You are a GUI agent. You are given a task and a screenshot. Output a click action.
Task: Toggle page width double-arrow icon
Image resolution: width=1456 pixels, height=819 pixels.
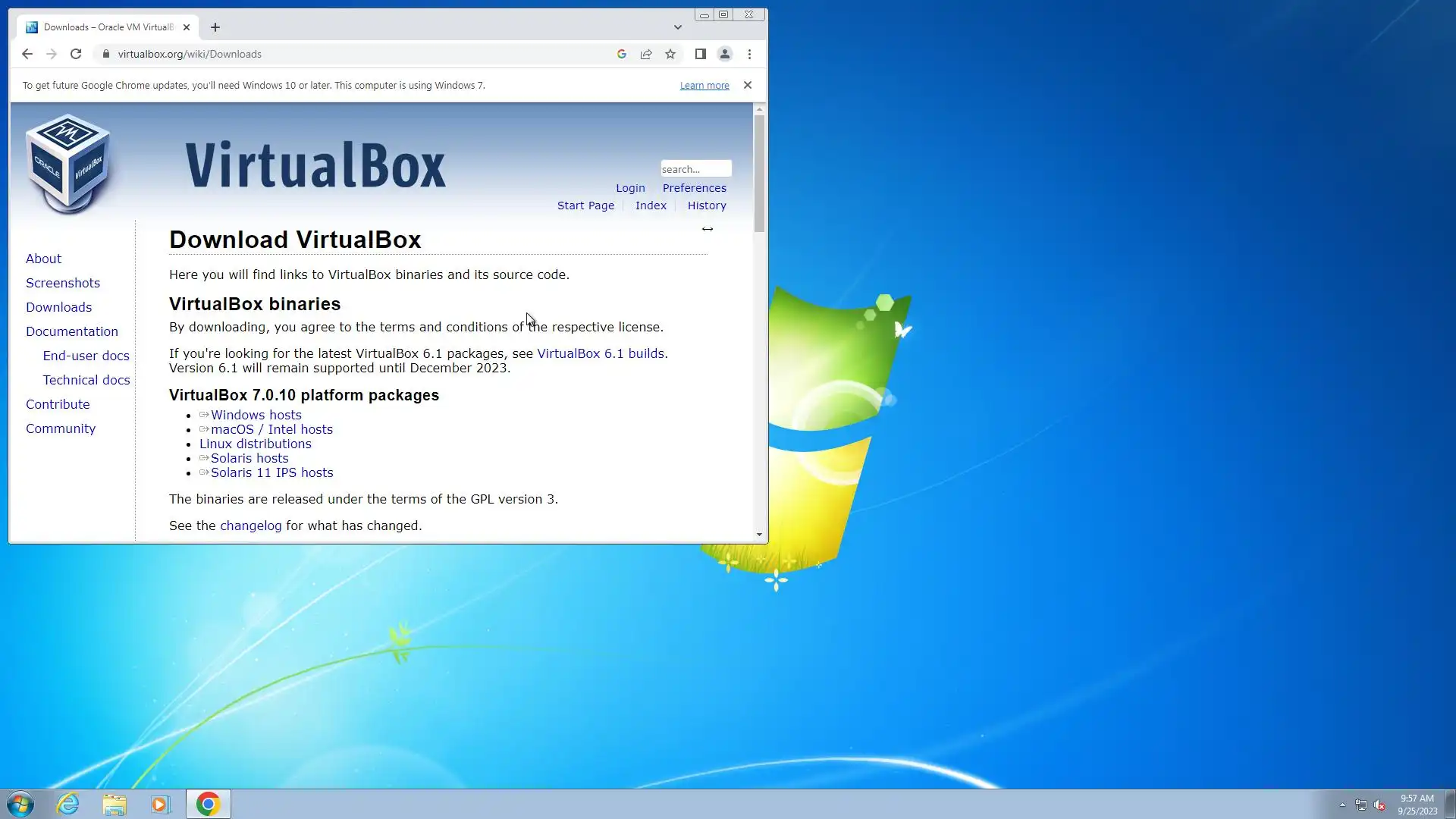pos(707,229)
